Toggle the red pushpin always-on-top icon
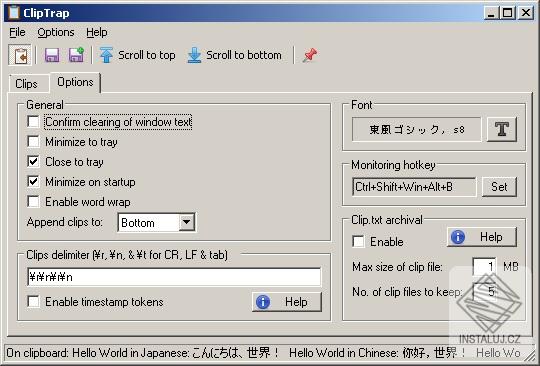The width and height of the screenshot is (540, 366). [x=309, y=55]
